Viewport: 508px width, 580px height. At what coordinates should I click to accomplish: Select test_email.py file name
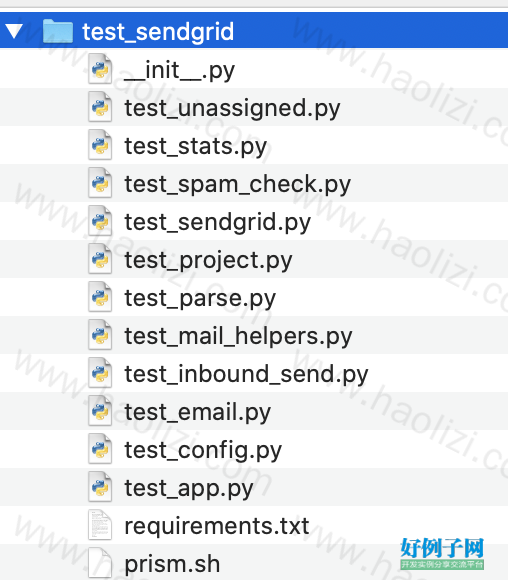197,412
